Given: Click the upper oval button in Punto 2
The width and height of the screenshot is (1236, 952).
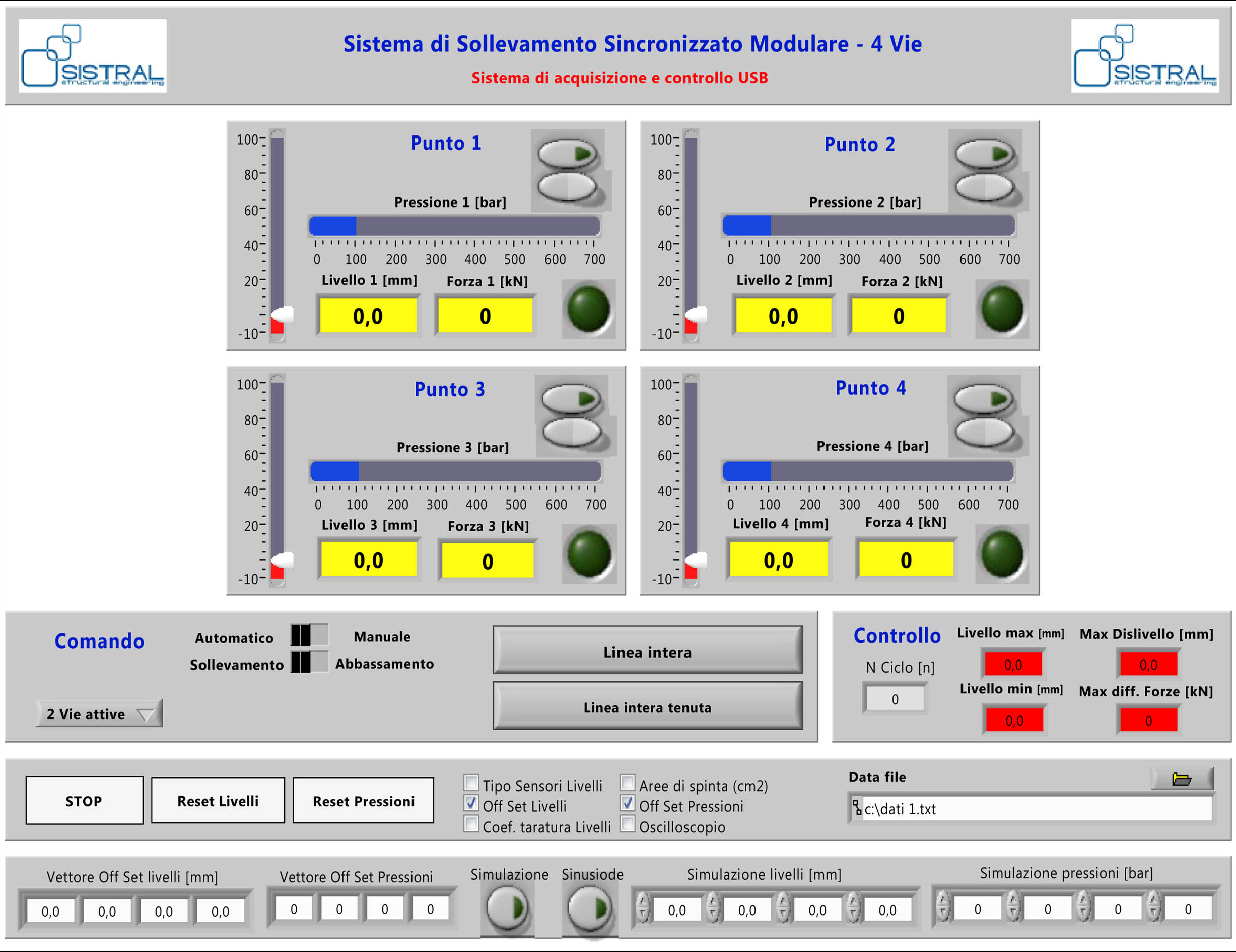Looking at the screenshot, I should (985, 153).
